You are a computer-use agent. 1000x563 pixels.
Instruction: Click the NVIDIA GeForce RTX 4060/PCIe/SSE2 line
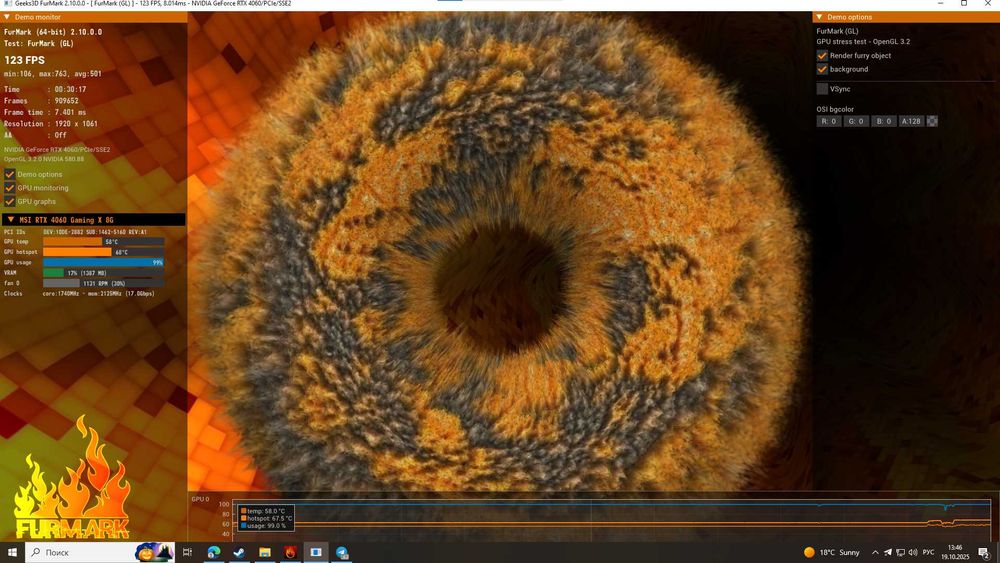tap(57, 150)
